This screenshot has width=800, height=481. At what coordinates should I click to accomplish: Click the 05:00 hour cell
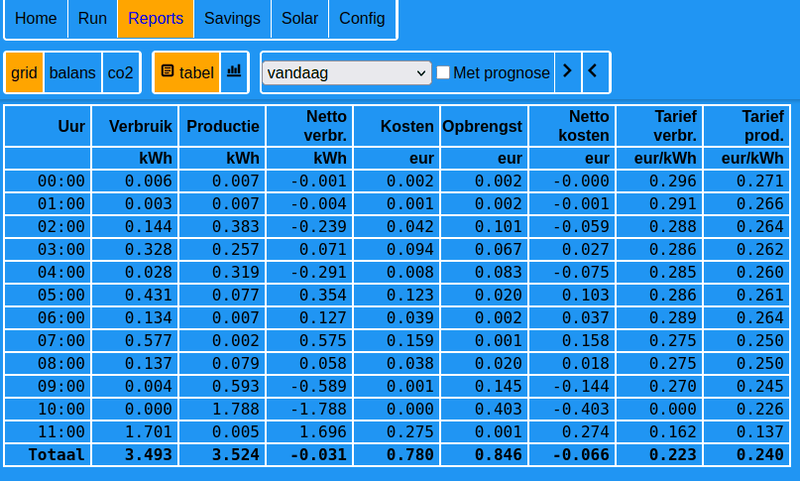coord(48,295)
